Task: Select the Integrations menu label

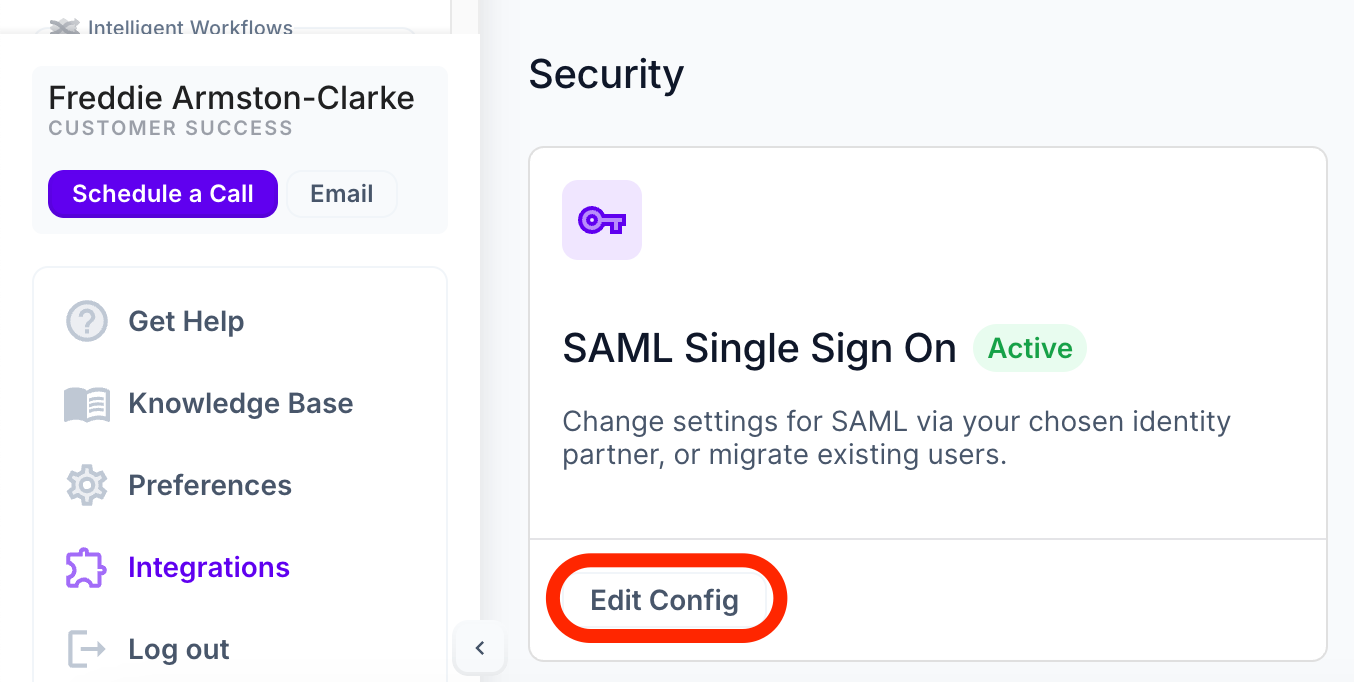Action: click(209, 568)
